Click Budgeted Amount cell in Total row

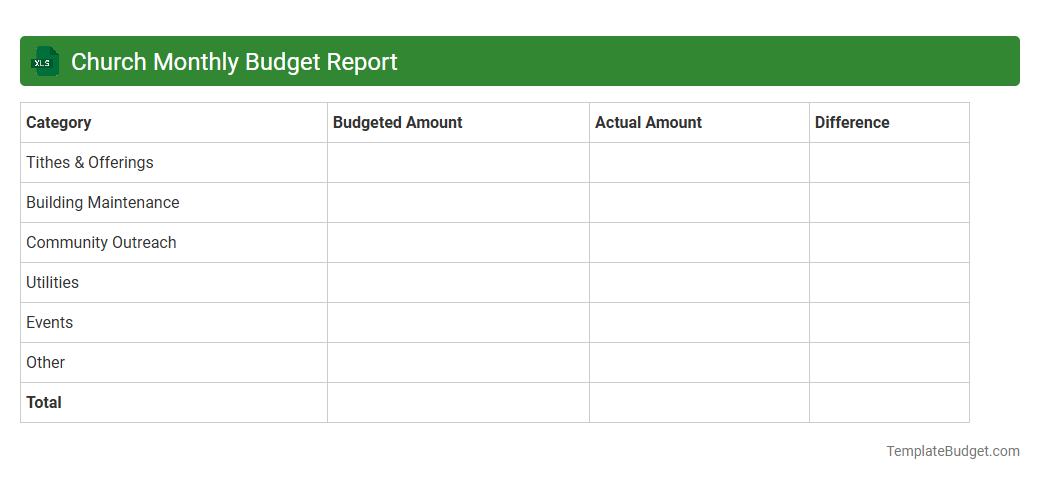point(458,402)
